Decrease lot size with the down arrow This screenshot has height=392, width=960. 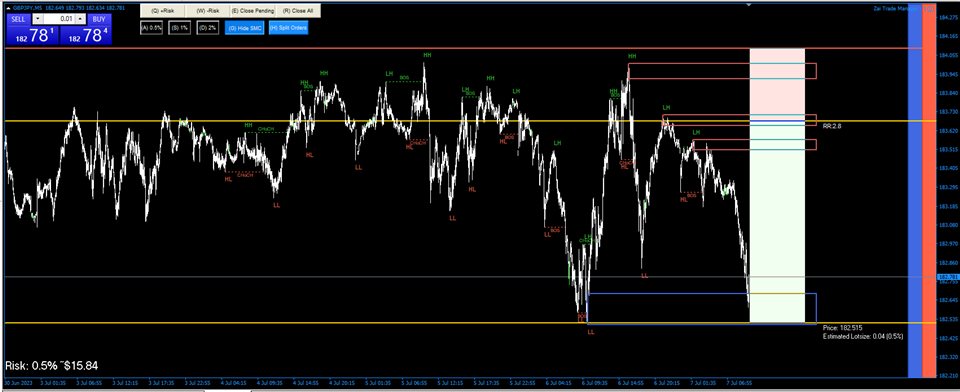coord(38,20)
